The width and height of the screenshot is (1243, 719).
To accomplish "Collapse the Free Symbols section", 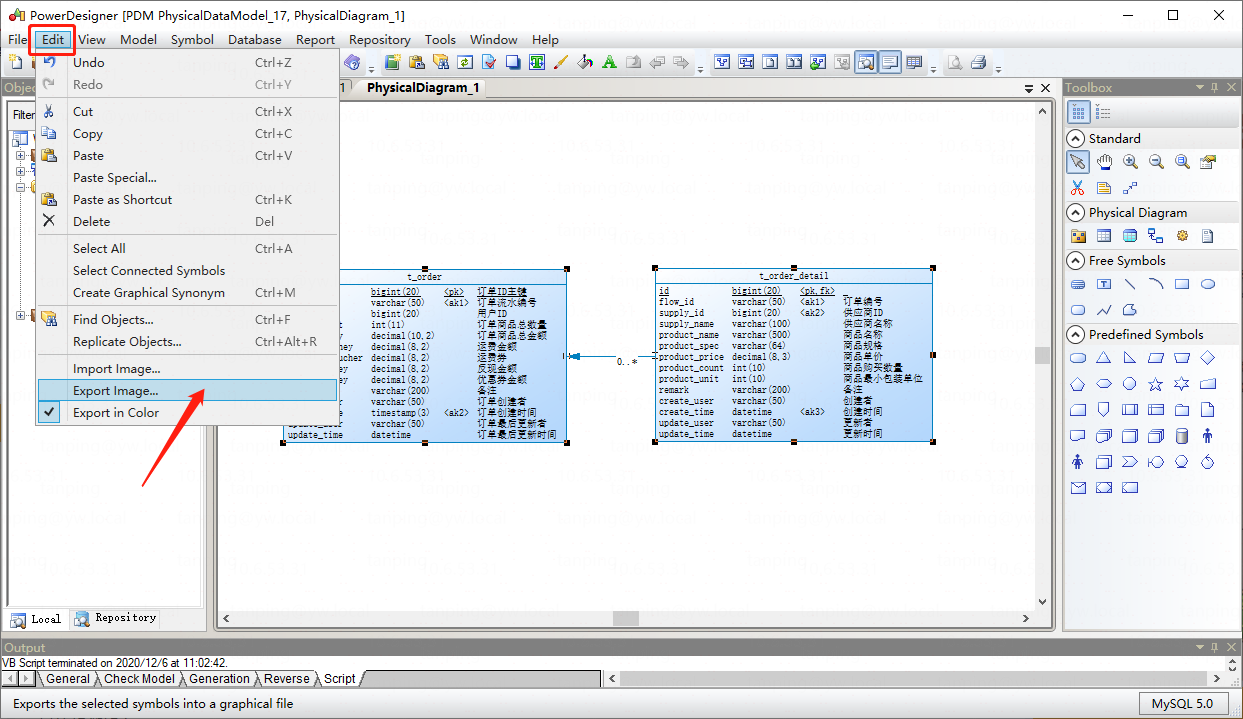I will click(1075, 260).
